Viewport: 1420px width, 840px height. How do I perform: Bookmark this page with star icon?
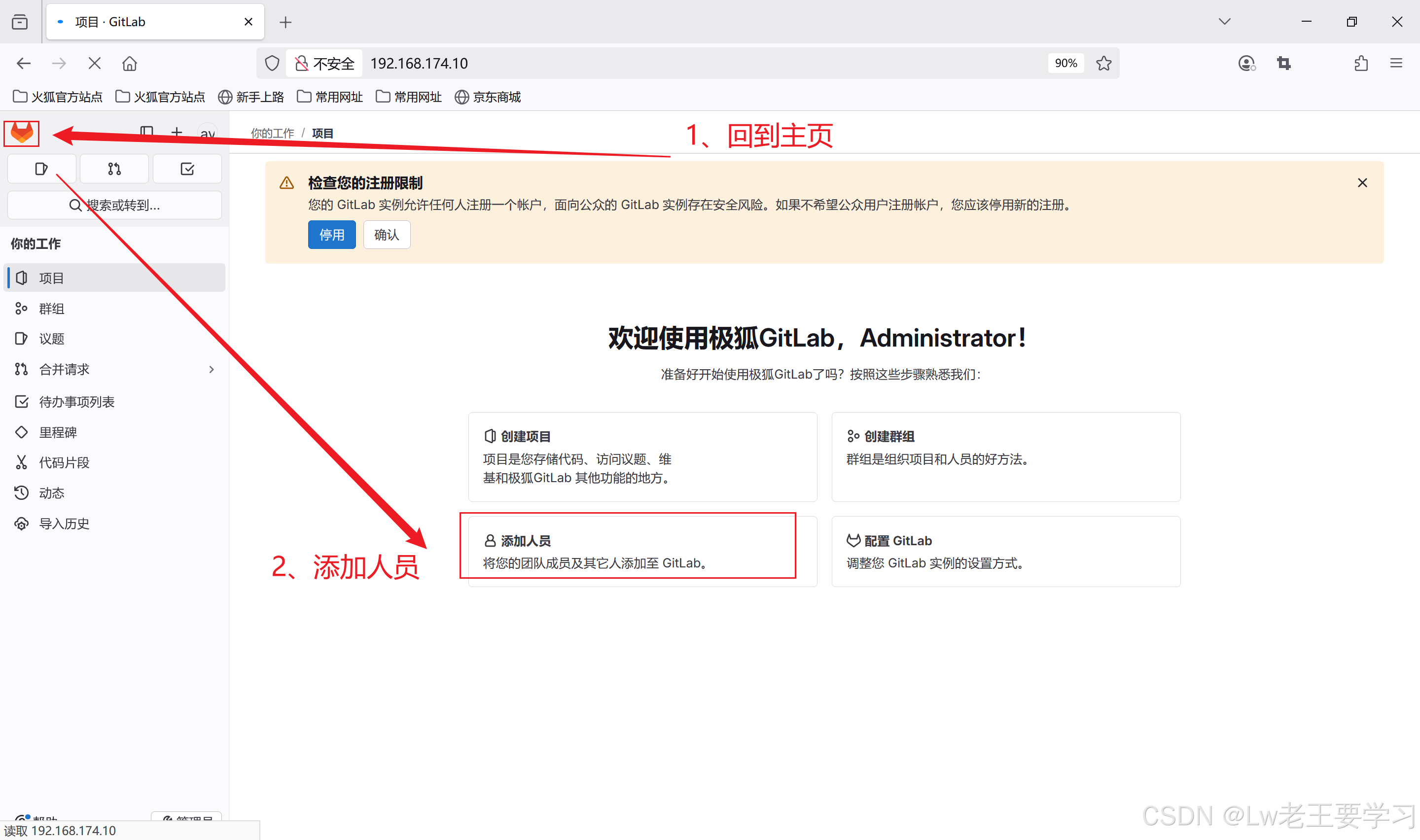point(1103,64)
